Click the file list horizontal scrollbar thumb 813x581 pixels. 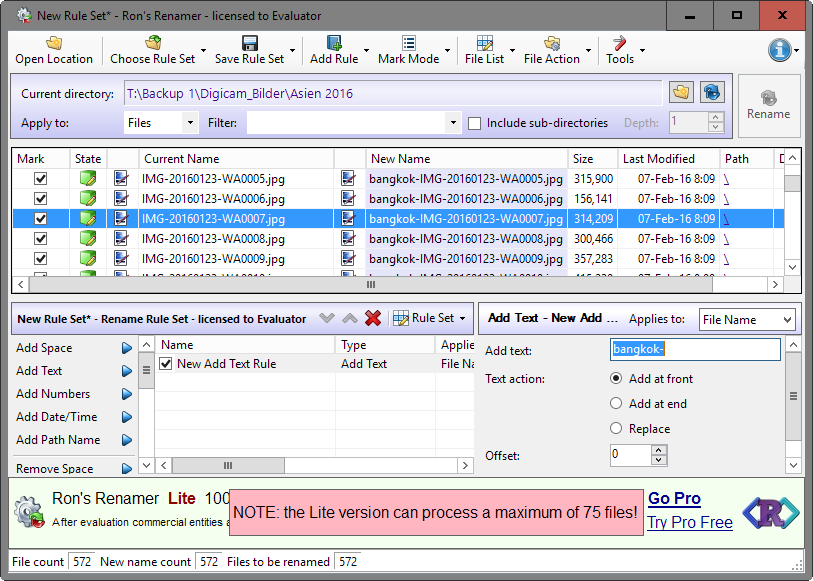point(371,285)
